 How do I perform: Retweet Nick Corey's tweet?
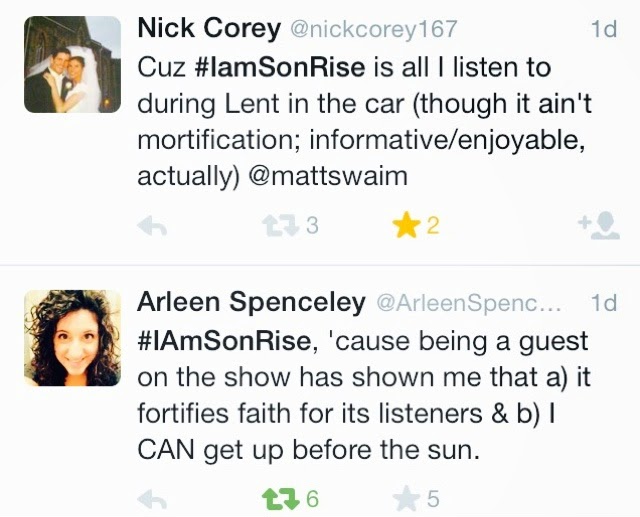(280, 226)
